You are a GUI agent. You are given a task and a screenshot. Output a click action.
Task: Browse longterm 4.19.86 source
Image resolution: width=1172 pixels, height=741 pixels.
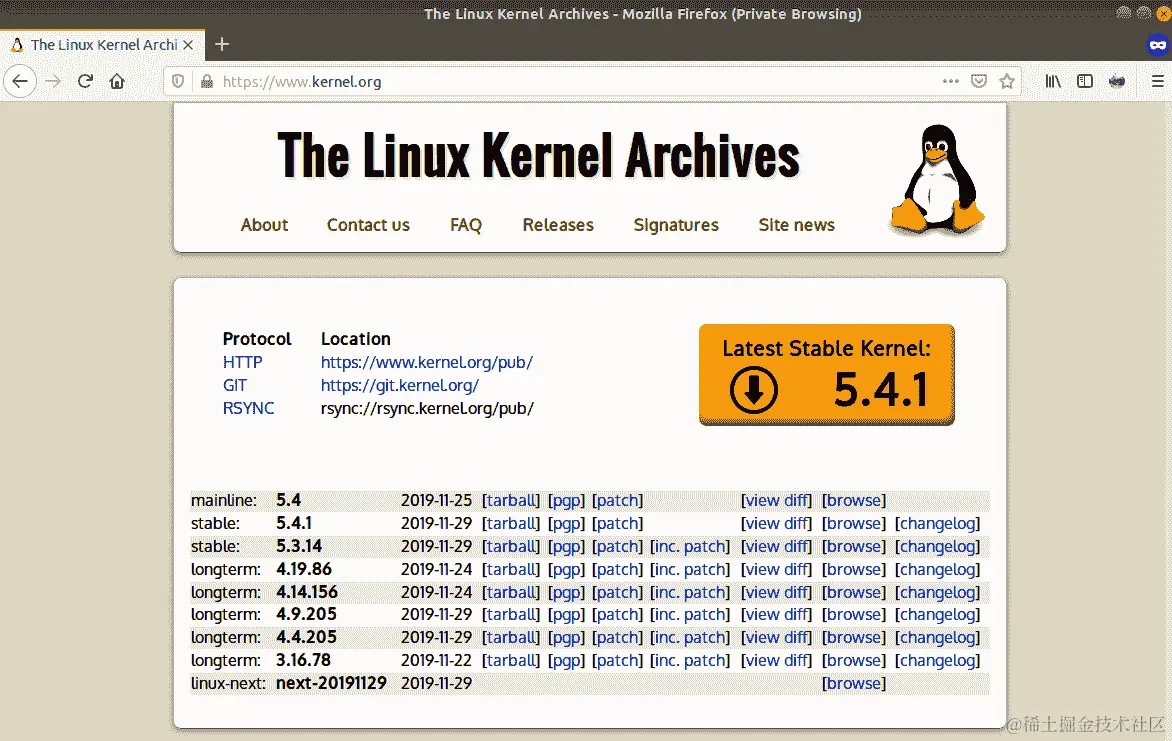tap(854, 570)
